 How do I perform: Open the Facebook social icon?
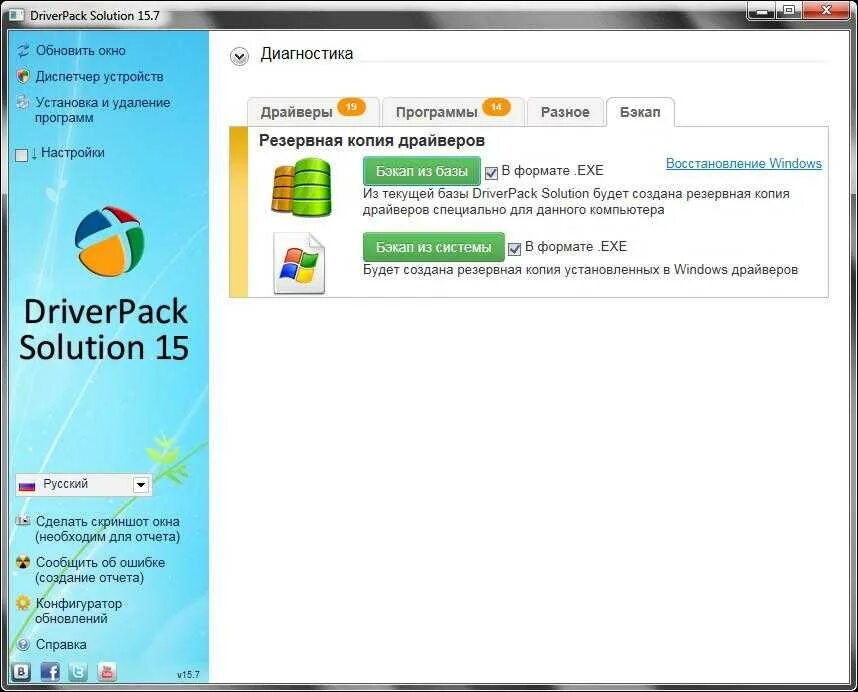50,672
